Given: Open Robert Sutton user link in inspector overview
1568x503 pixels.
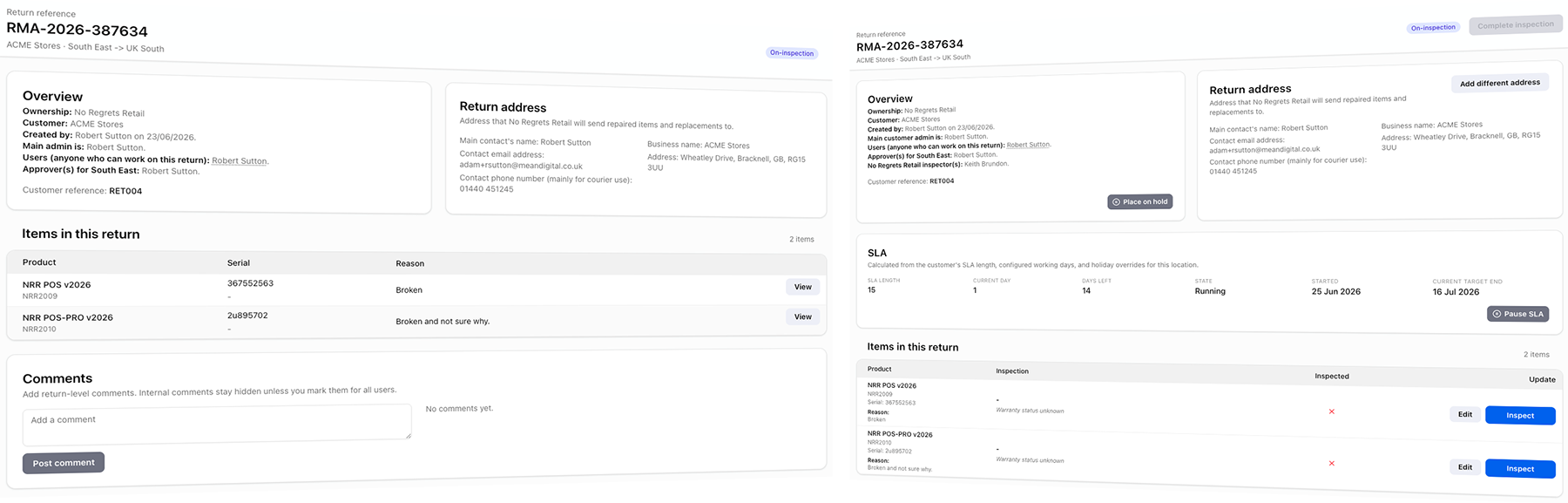Looking at the screenshot, I should coord(1029,145).
